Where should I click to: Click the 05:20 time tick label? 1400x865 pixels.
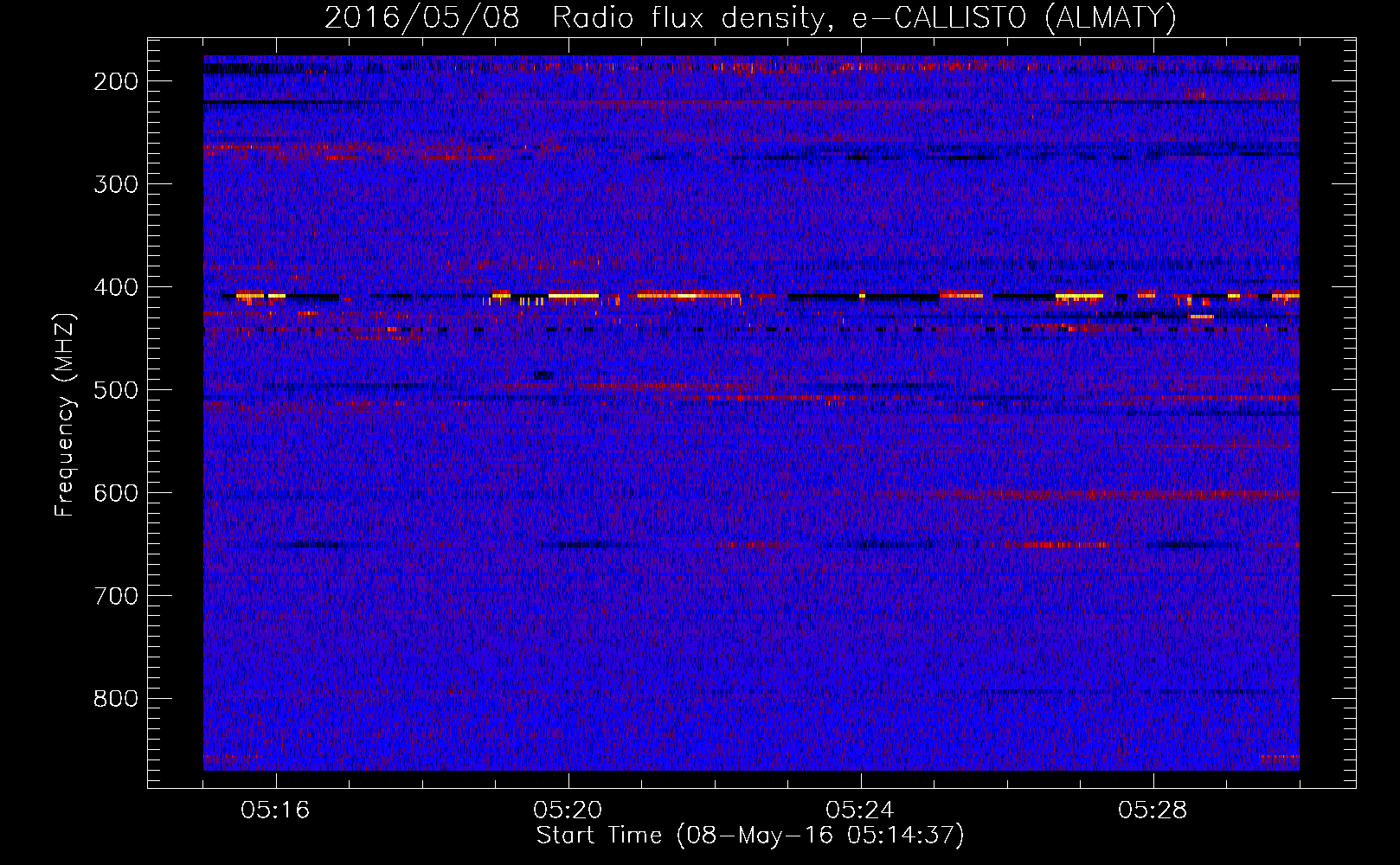point(568,811)
